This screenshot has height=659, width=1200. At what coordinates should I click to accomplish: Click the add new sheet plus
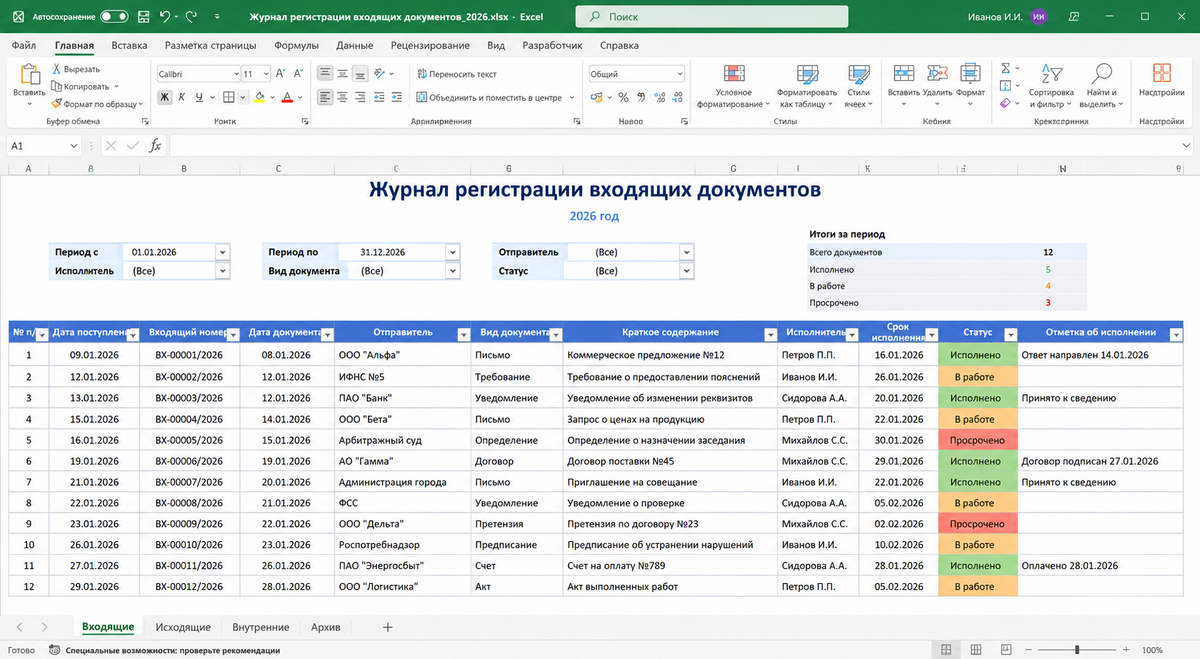point(388,627)
